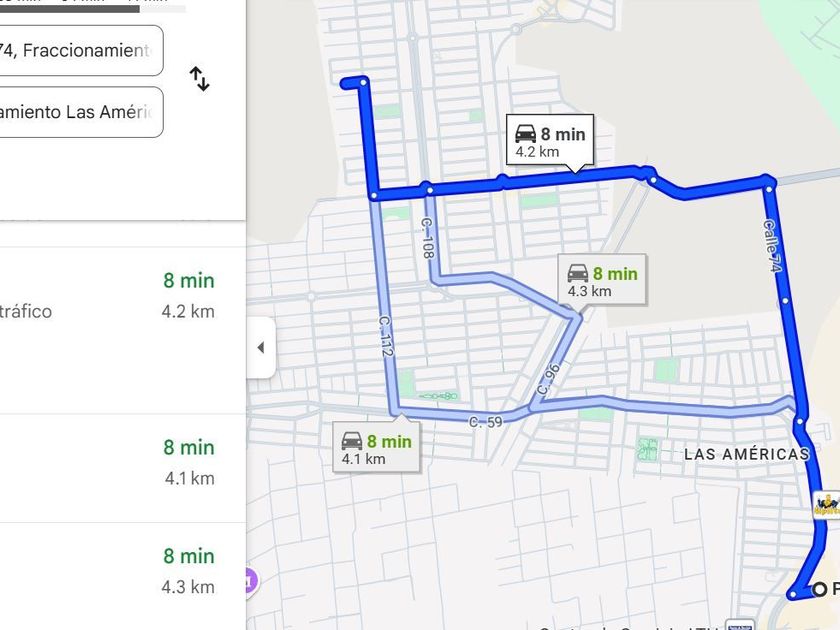Click the C. 108 street label
Image resolution: width=840 pixels, height=630 pixels.
coord(427,240)
